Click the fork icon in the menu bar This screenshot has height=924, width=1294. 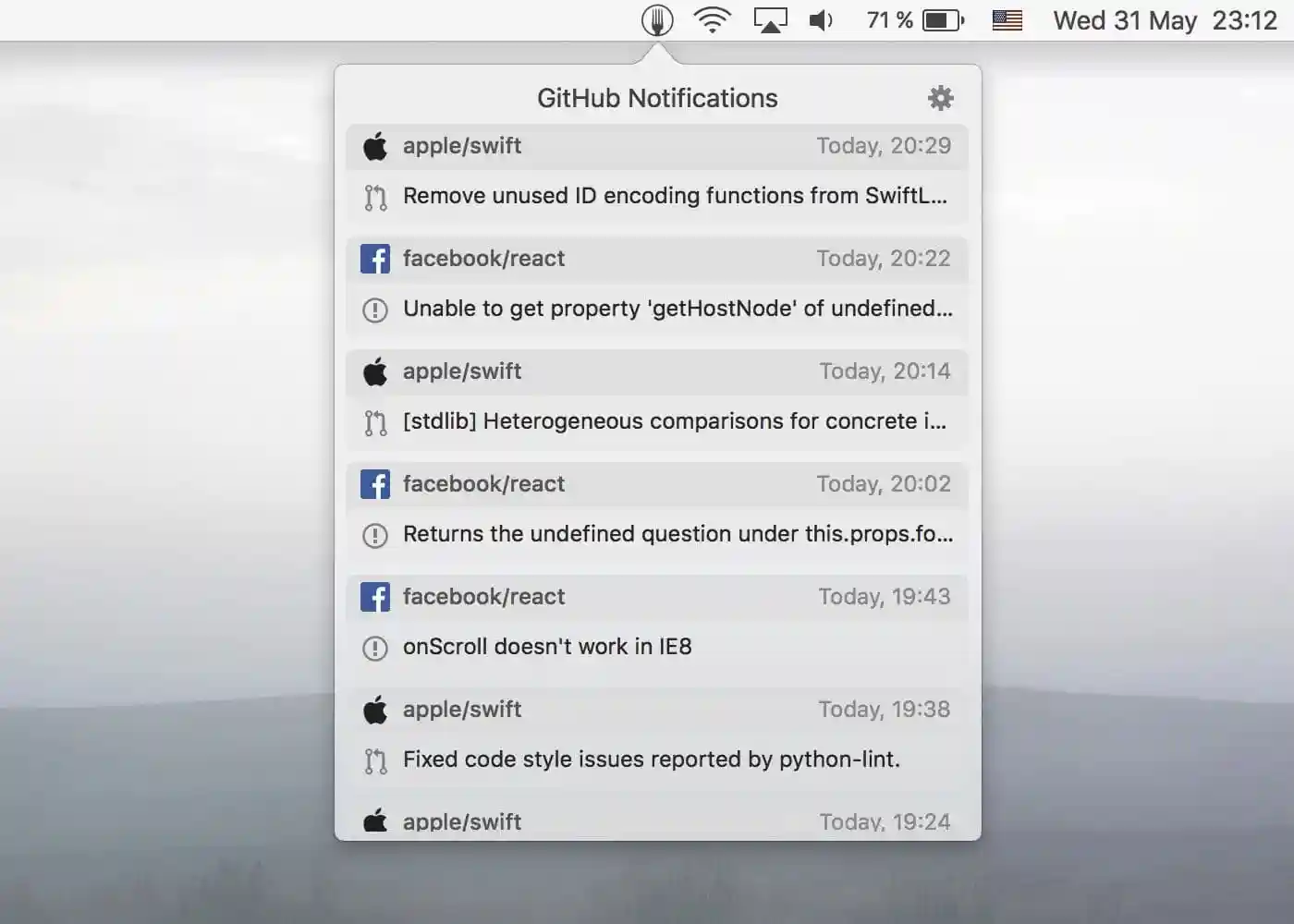coord(657,19)
